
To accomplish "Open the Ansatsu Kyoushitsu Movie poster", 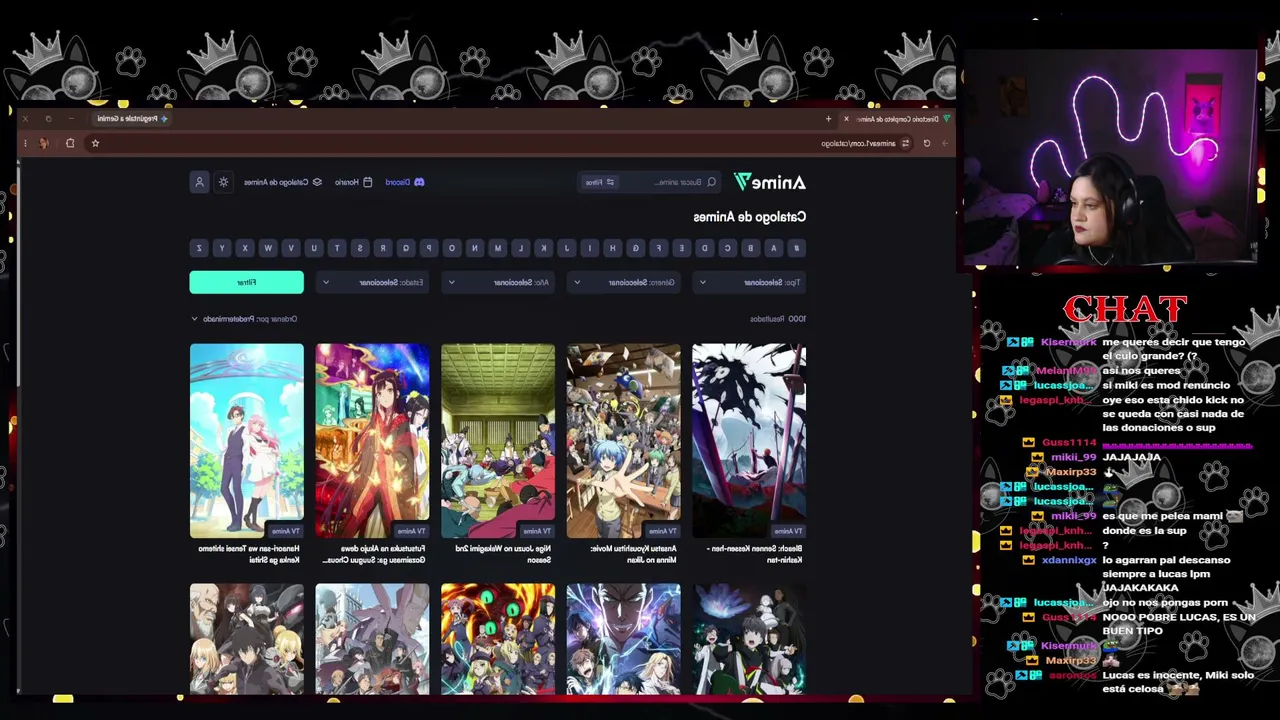I will (x=623, y=441).
